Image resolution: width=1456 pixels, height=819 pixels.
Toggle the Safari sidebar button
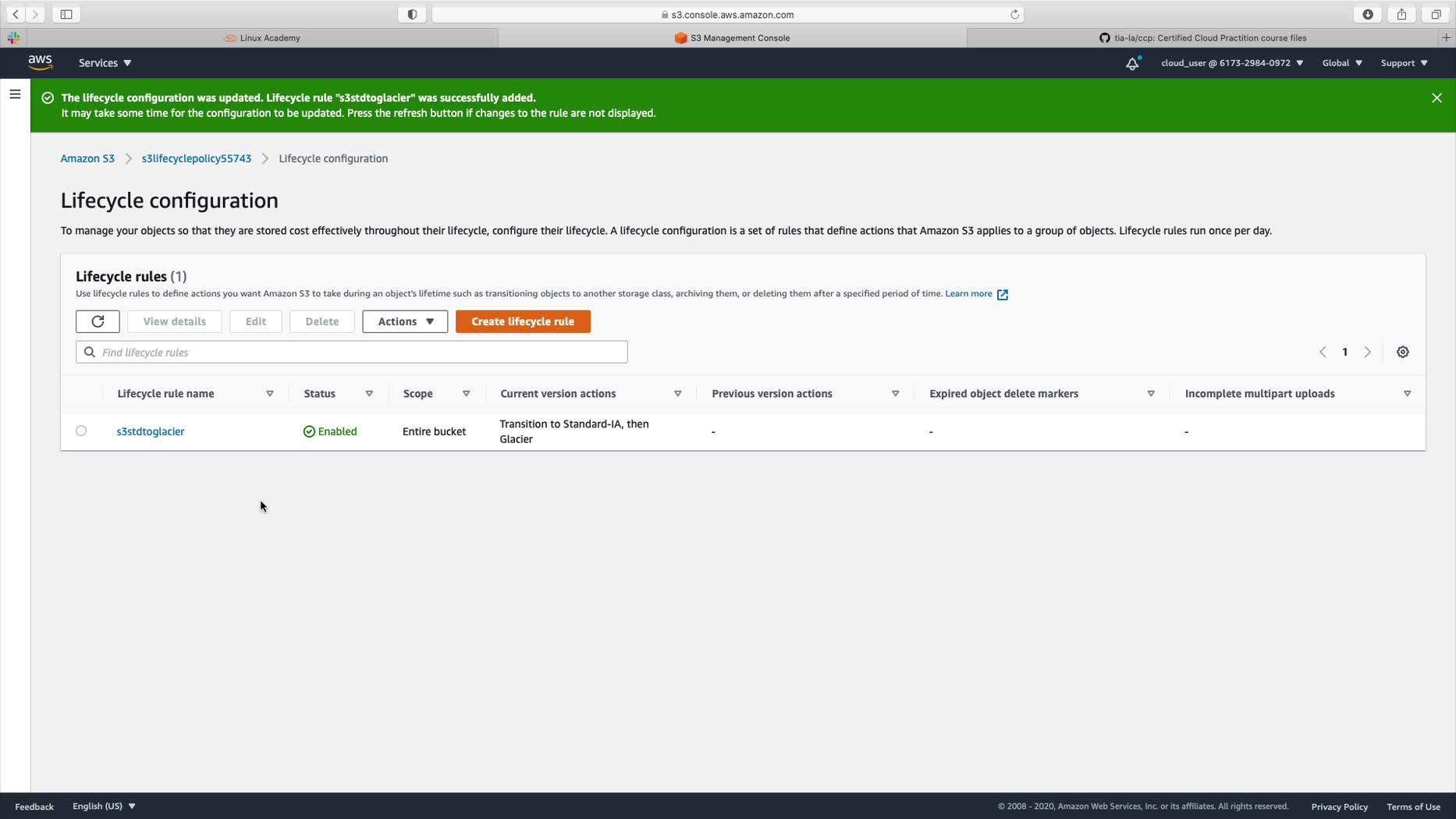66,14
